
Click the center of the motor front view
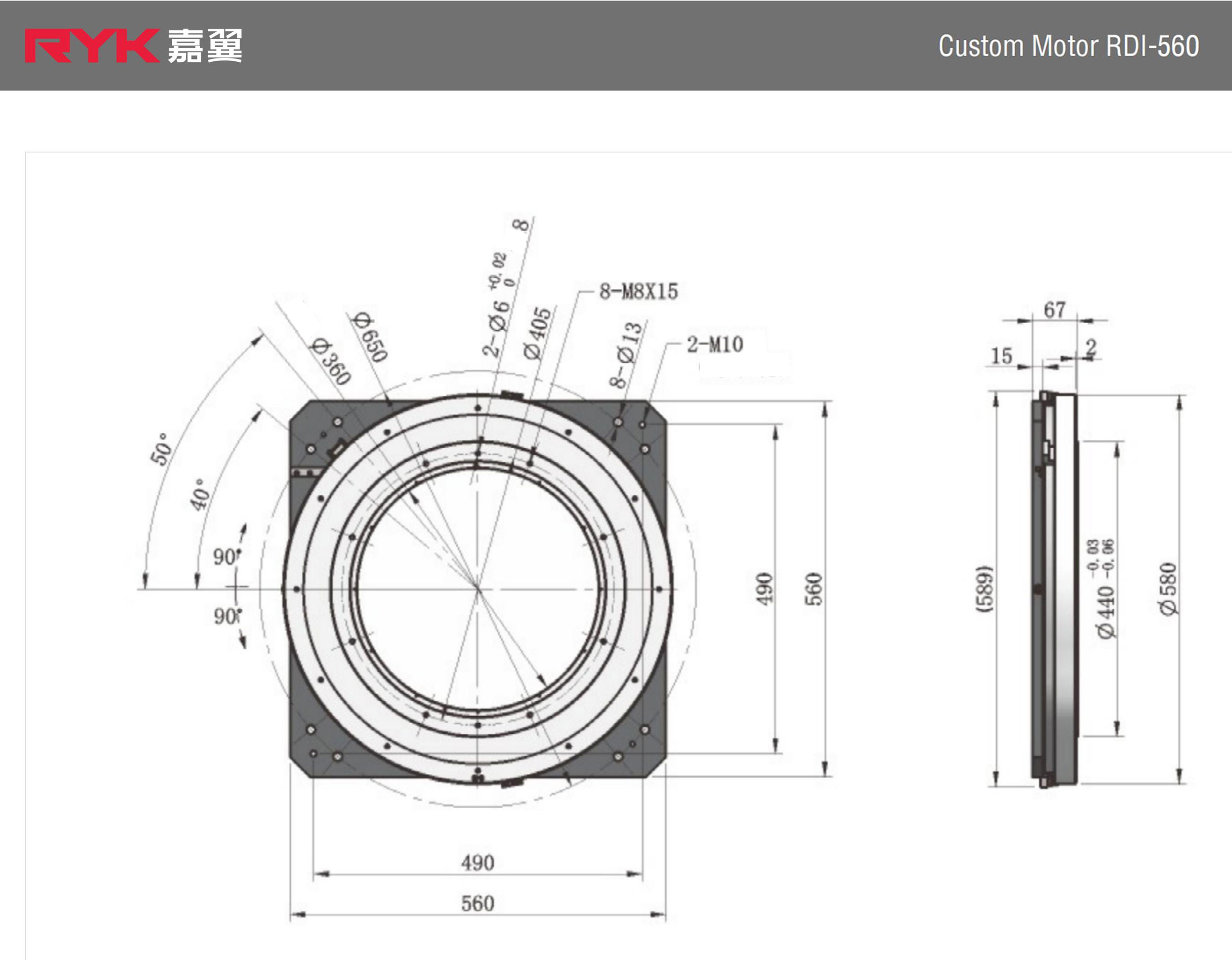(x=478, y=589)
